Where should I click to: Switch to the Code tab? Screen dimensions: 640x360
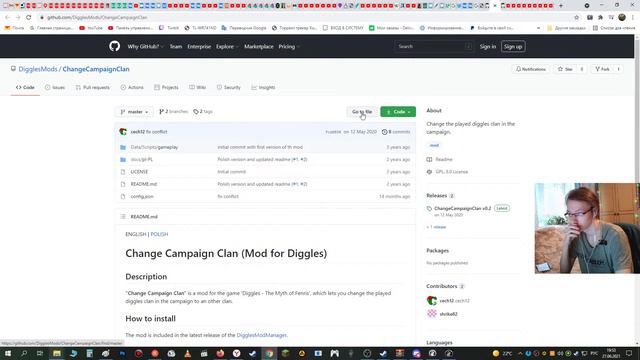point(25,87)
